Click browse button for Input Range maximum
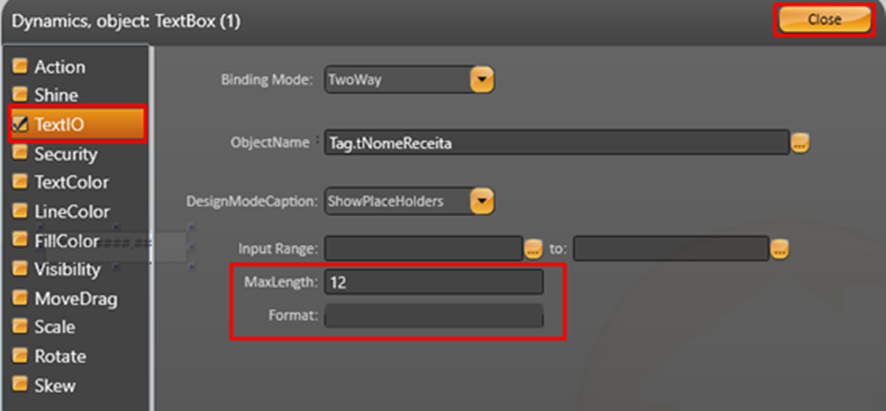Screen dimensions: 886x411 [779, 248]
